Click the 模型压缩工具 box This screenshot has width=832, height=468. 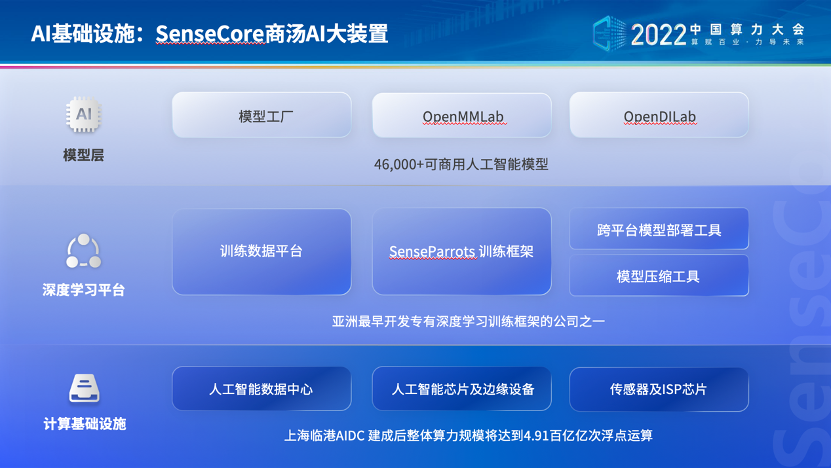tap(659, 276)
